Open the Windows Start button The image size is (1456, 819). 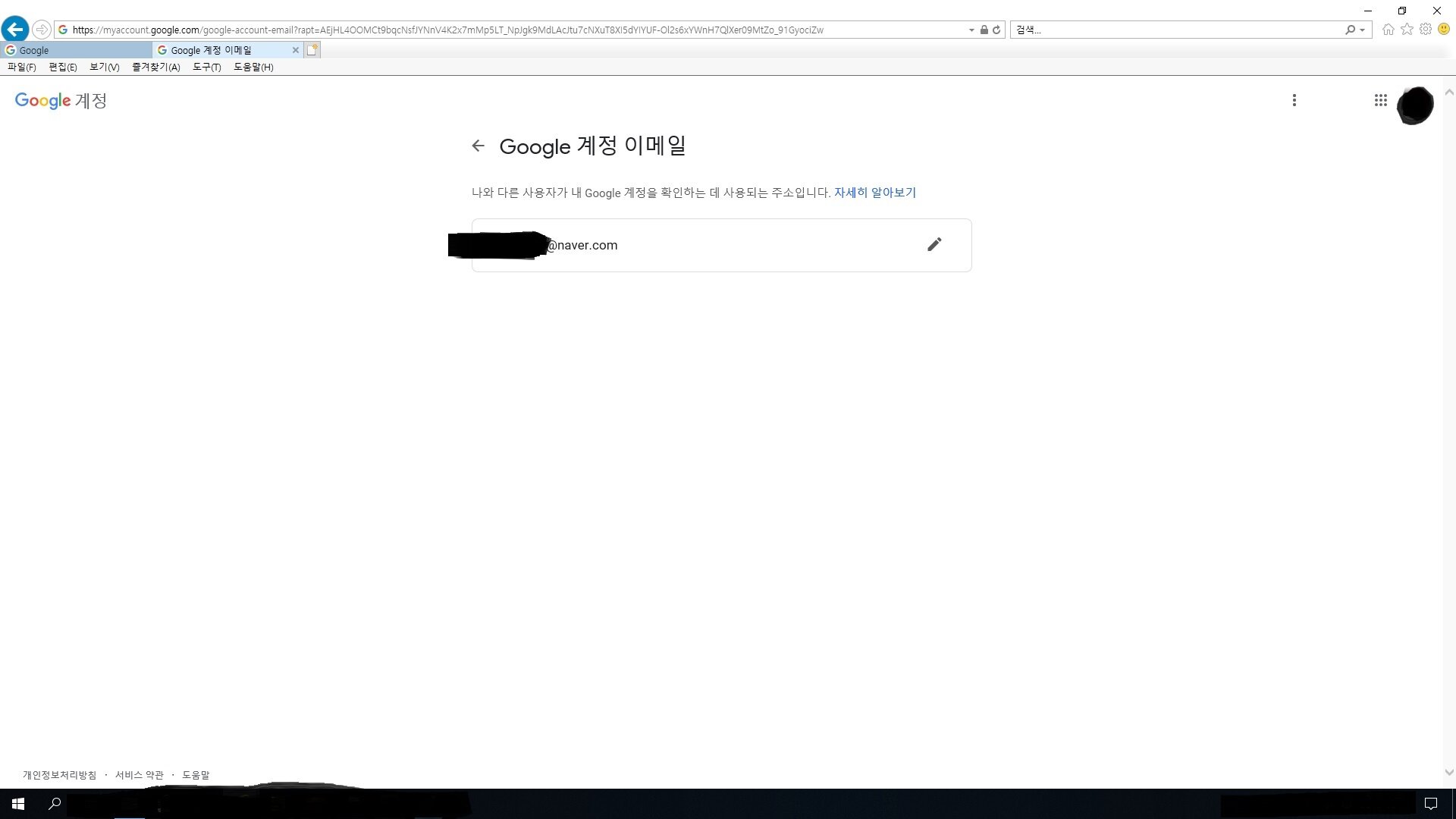pos(18,804)
